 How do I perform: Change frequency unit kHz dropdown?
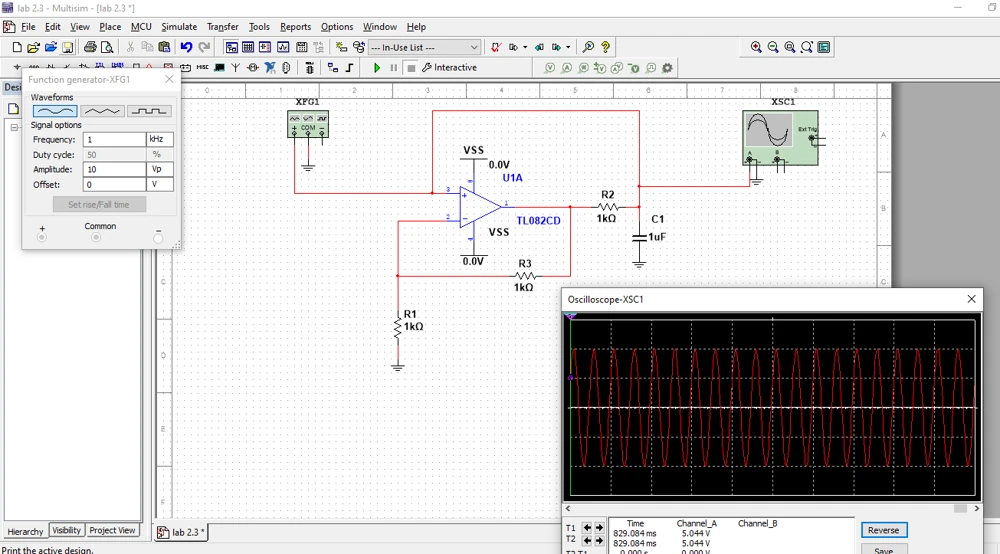pyautogui.click(x=160, y=139)
